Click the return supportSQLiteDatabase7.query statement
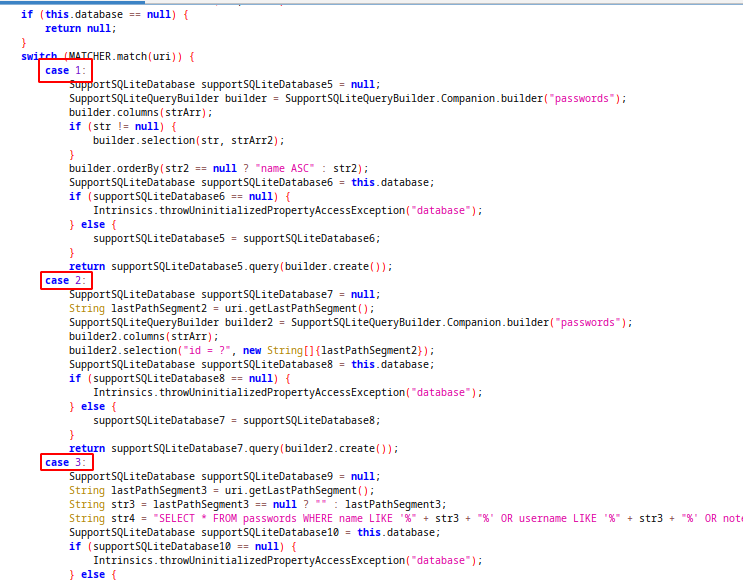The image size is (743, 582). 233,449
